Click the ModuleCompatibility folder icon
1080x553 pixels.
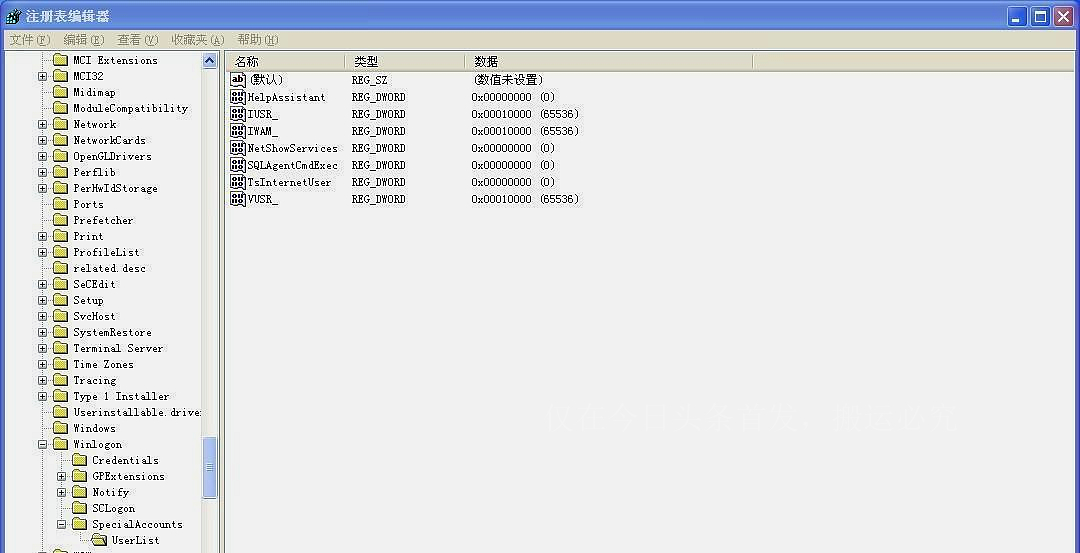(61, 108)
